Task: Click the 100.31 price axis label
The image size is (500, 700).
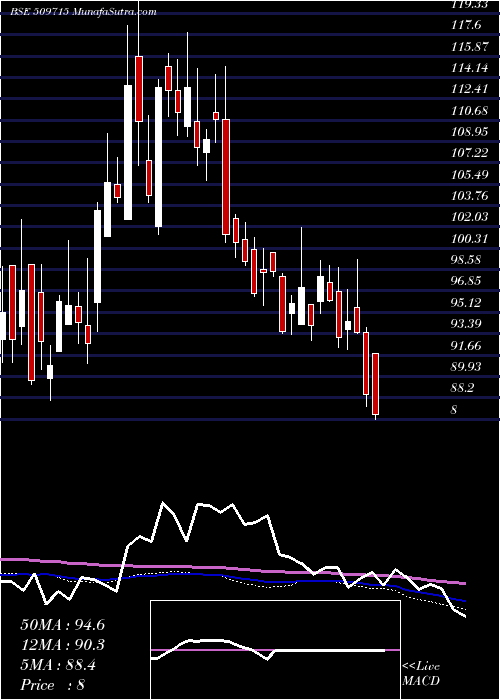Action: (469, 239)
